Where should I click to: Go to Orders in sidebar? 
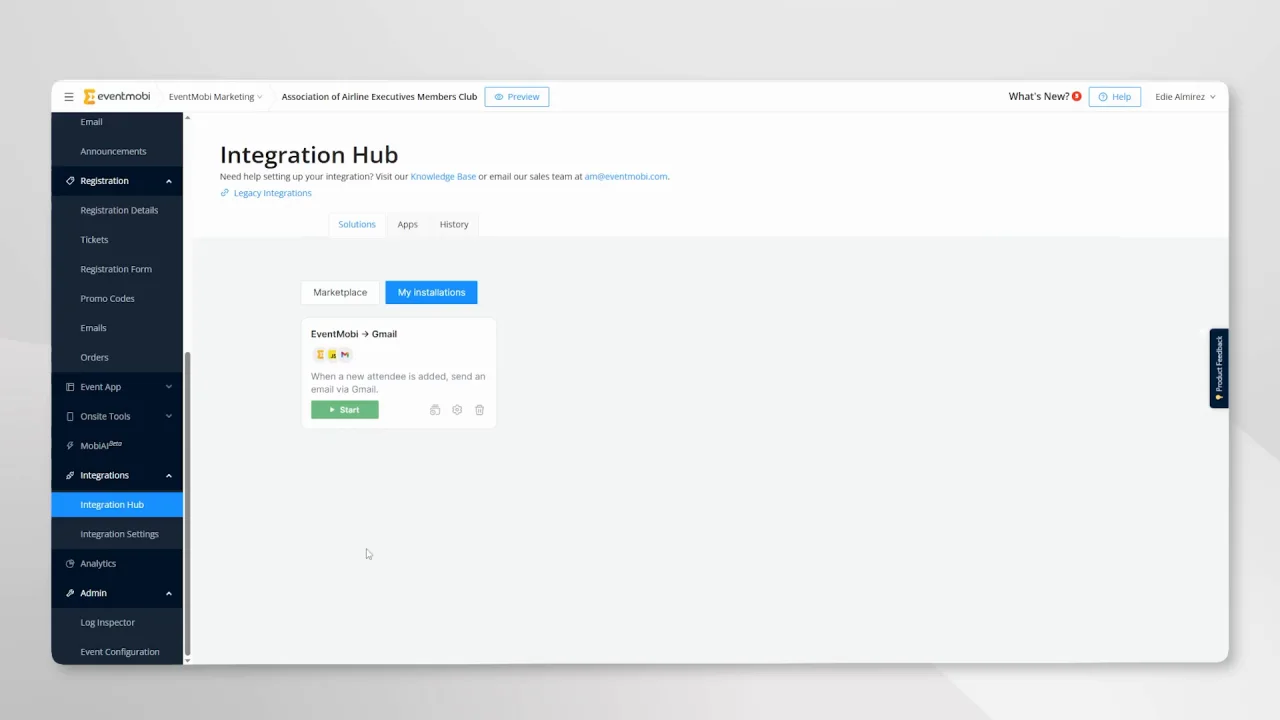[117, 357]
